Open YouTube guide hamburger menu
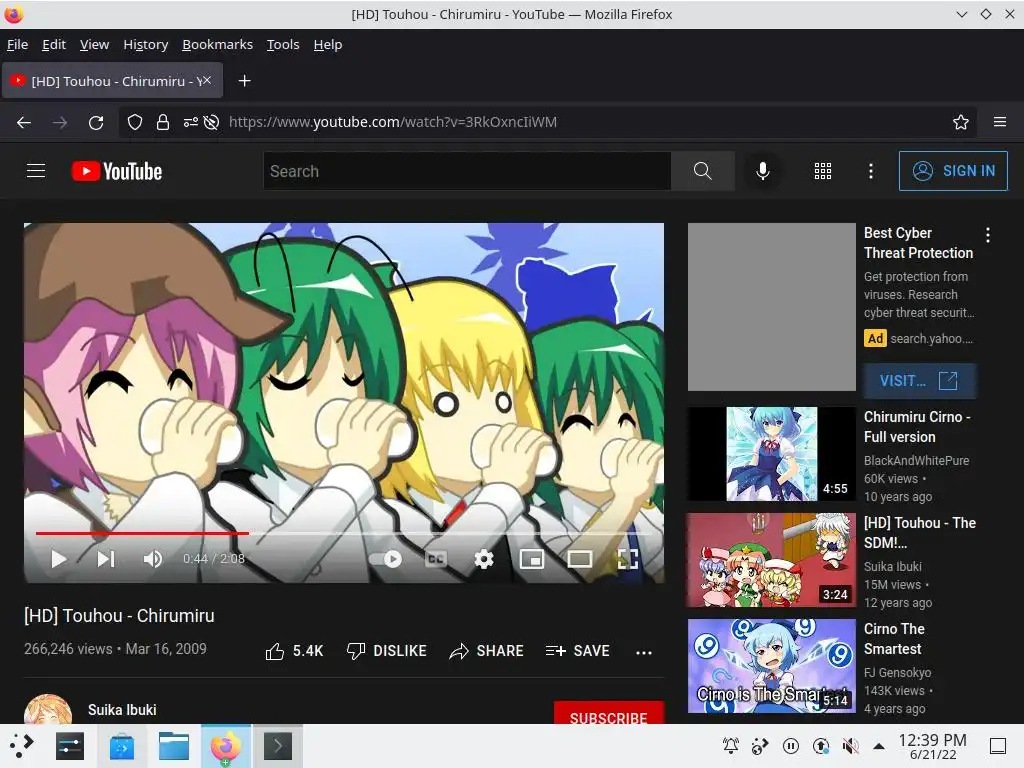This screenshot has height=768, width=1024. [x=36, y=171]
